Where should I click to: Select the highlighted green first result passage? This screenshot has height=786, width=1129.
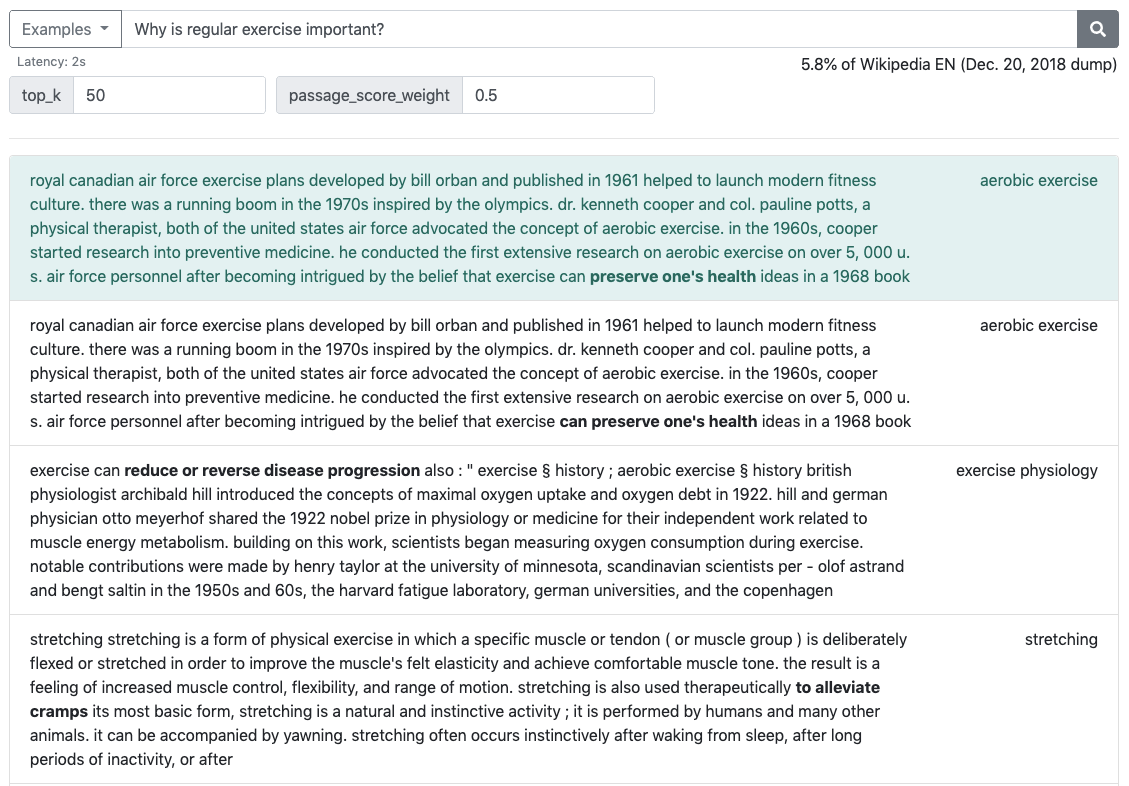[470, 228]
